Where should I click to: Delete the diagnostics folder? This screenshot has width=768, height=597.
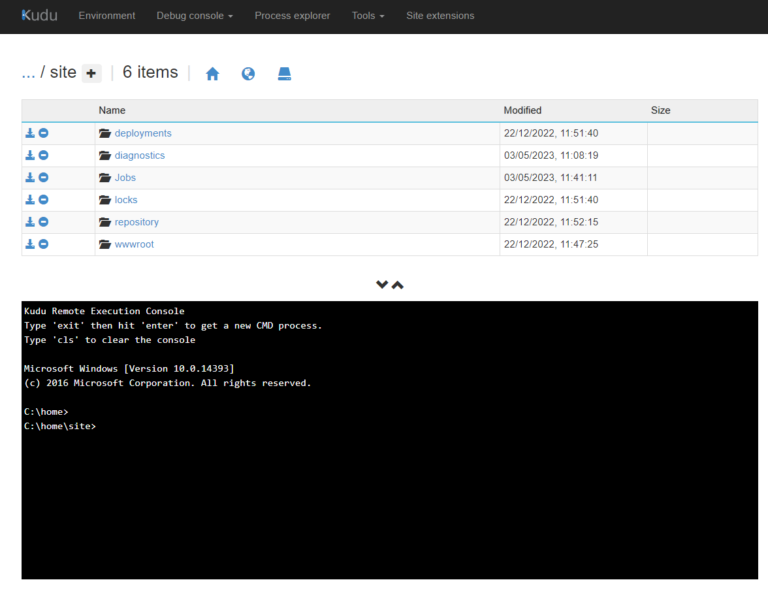tap(44, 155)
